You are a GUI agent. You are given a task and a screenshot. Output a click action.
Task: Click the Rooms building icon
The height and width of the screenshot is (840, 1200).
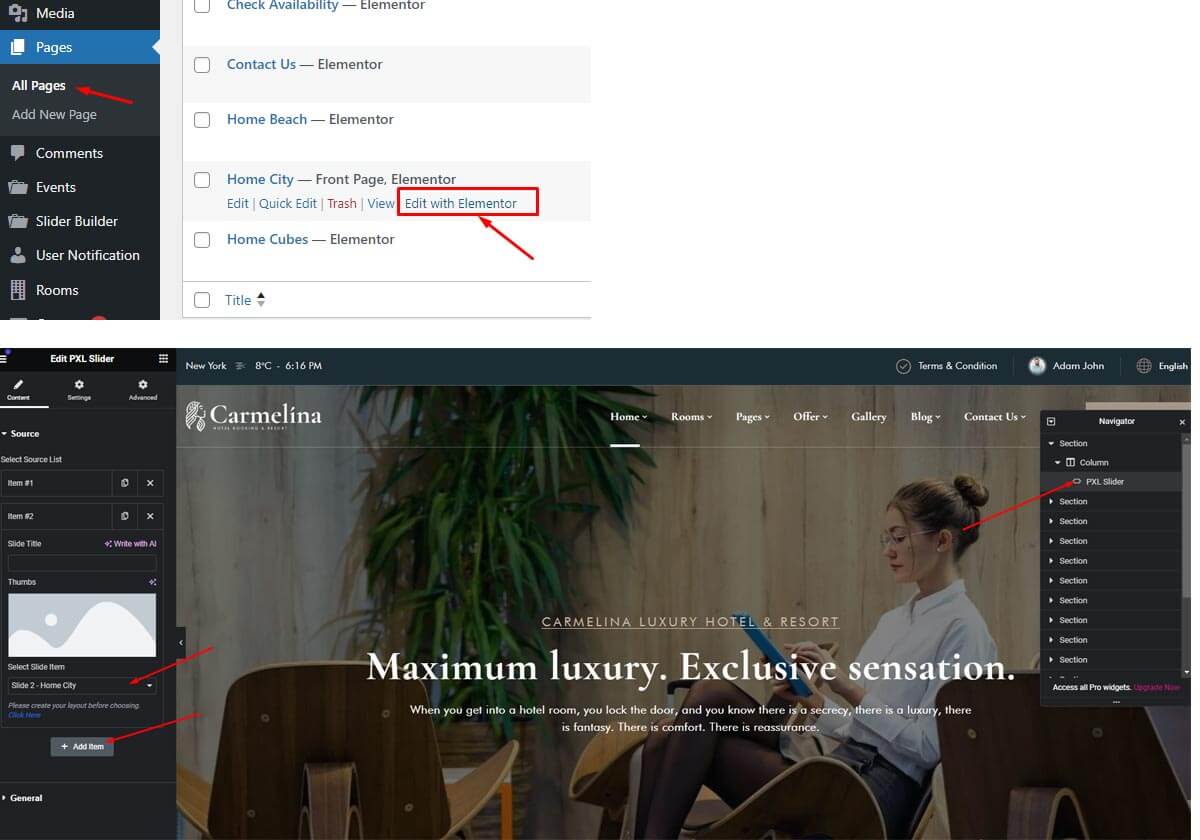coord(18,290)
